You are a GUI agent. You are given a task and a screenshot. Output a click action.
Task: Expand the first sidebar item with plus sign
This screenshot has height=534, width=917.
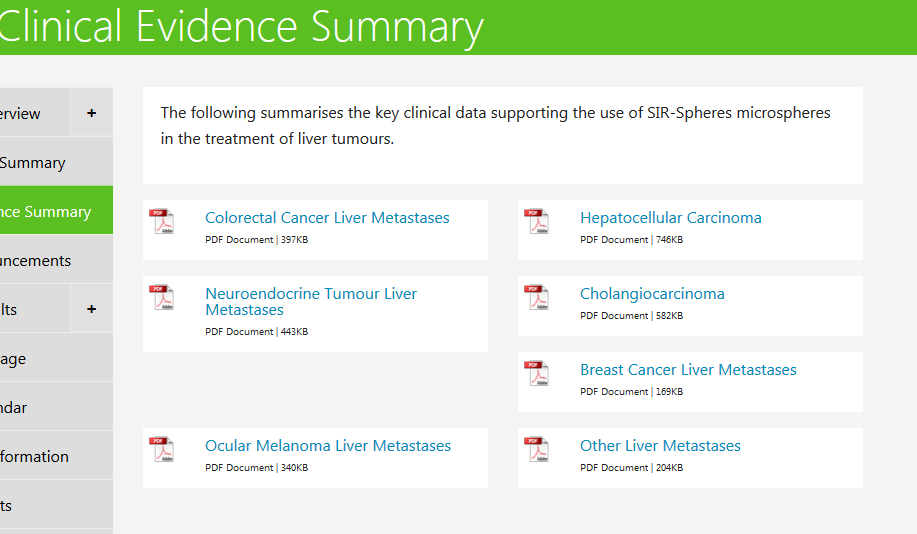tap(92, 113)
